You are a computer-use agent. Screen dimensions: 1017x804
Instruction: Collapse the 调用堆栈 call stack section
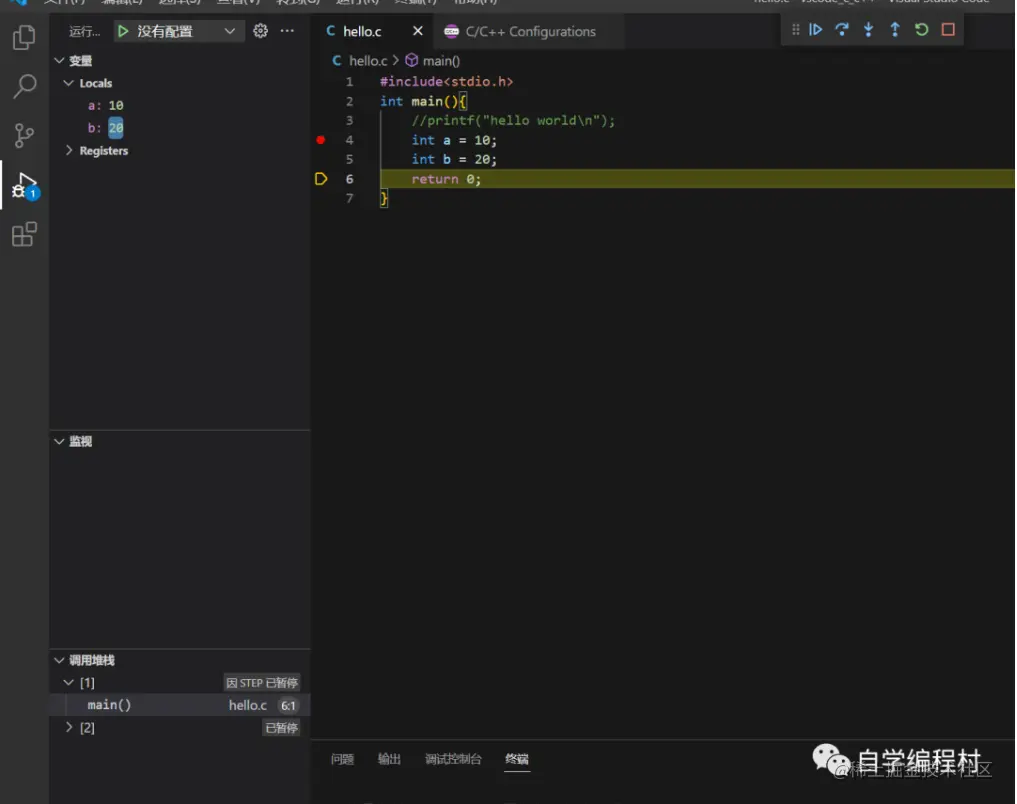[59, 660]
